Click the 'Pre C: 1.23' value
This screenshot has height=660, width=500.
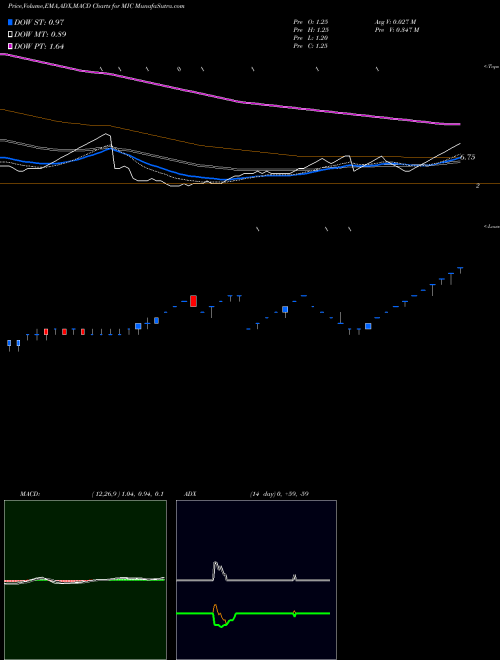pos(311,46)
